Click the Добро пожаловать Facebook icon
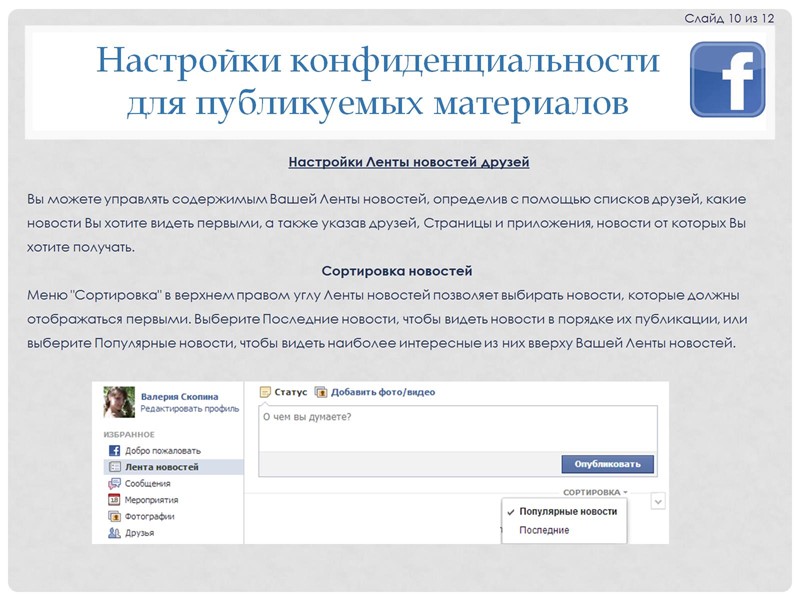This screenshot has width=800, height=600. (114, 451)
